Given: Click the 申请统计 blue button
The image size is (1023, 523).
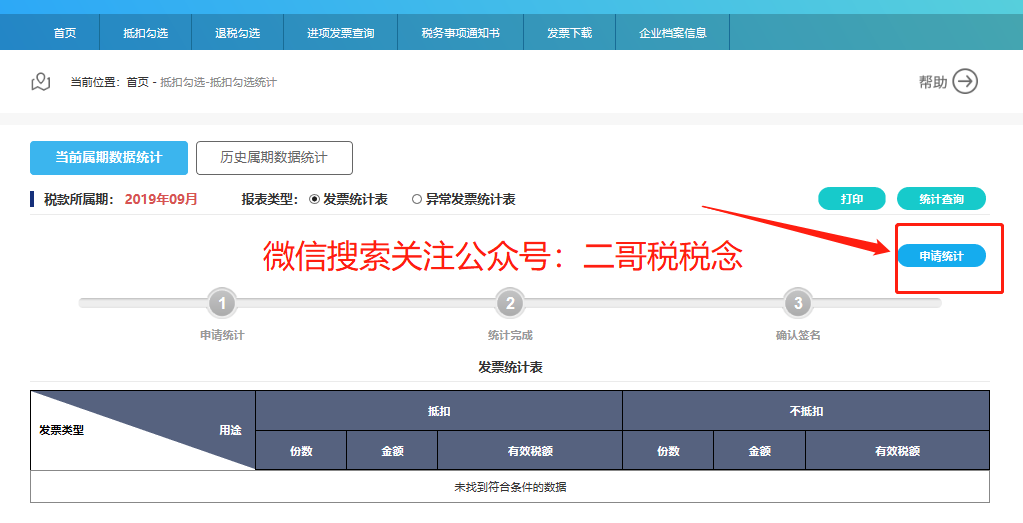Looking at the screenshot, I should tap(941, 256).
